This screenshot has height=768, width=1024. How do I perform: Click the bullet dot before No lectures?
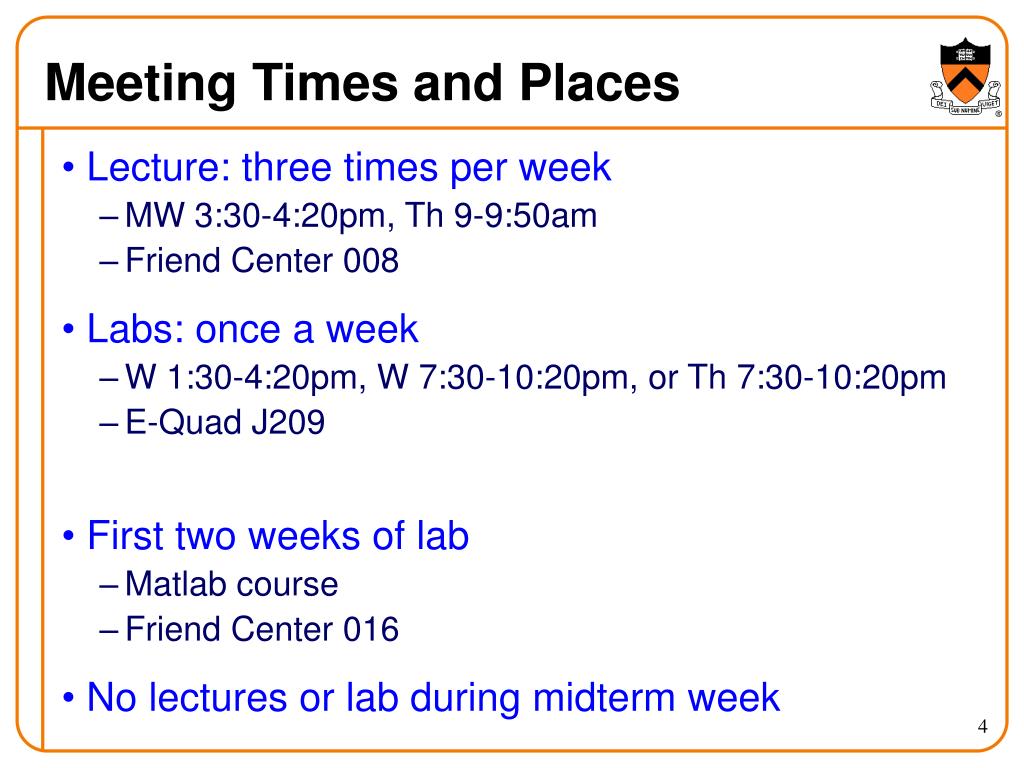(x=69, y=698)
